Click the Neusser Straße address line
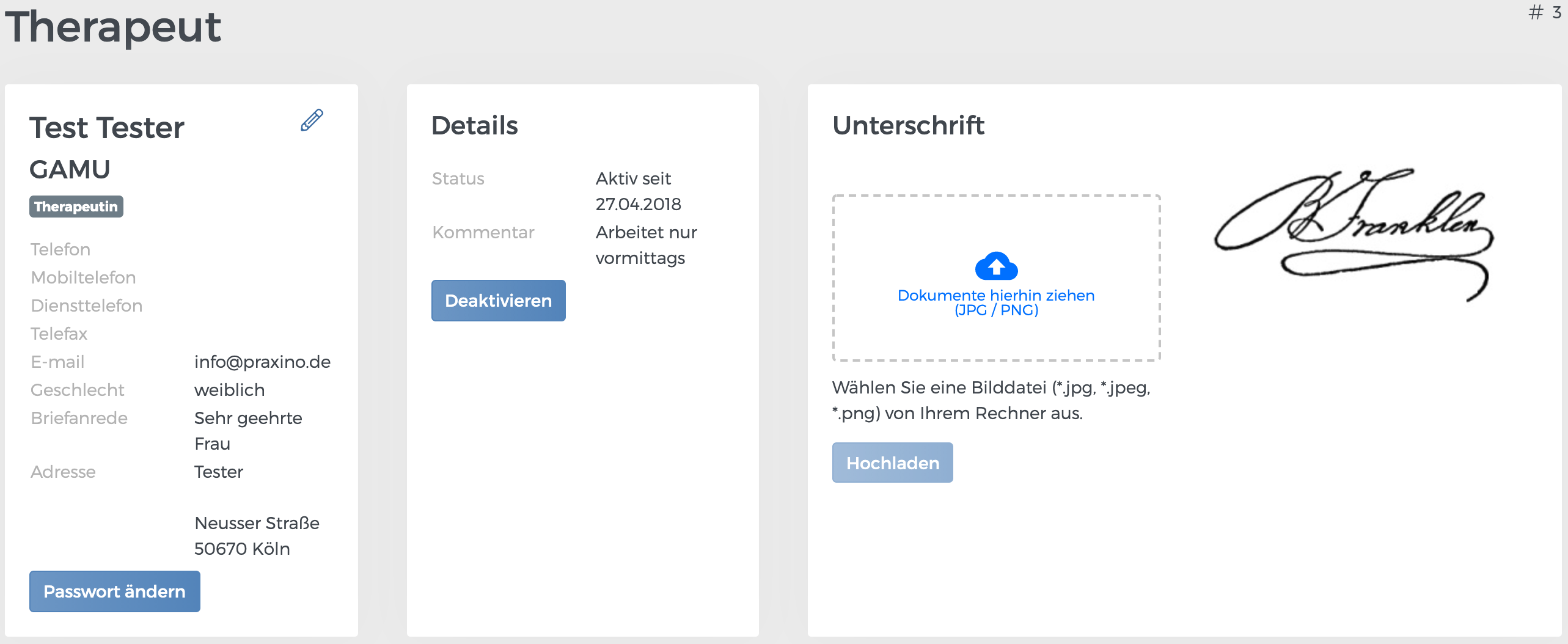This screenshot has width=1568, height=644. click(257, 523)
